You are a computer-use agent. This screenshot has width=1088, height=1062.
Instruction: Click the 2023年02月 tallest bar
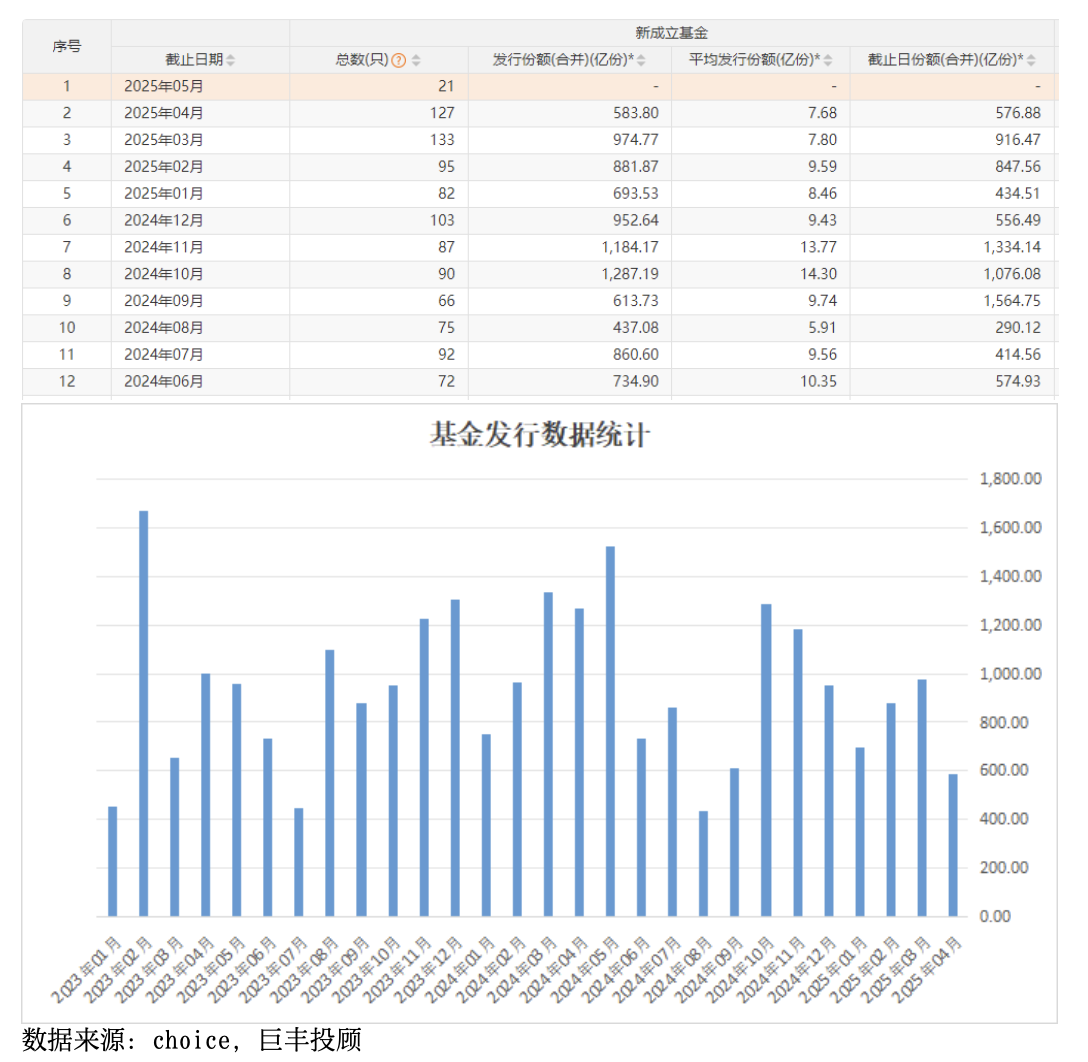144,713
